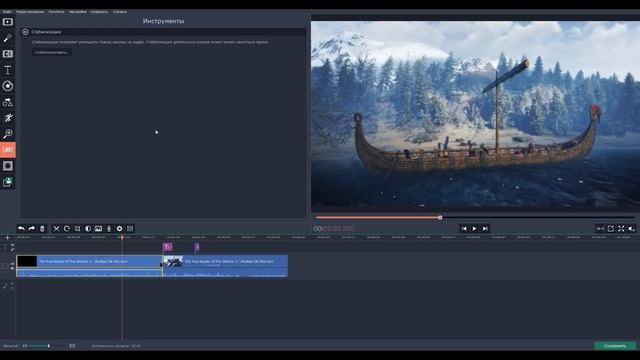This screenshot has height=360, width=640.
Task: Click the Undo arrow in timeline toolbar
Action: tap(21, 229)
